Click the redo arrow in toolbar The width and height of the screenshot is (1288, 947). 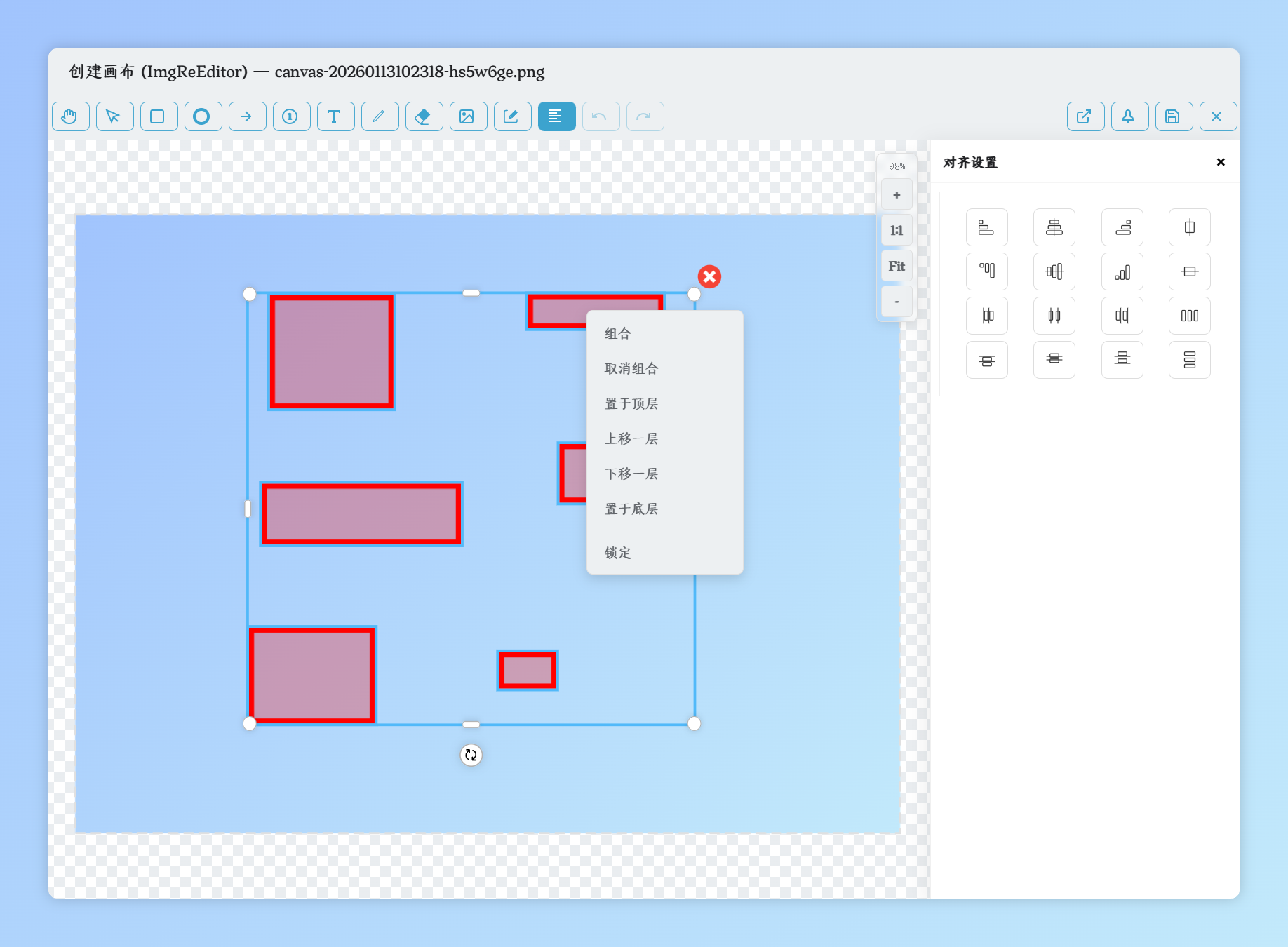point(645,116)
